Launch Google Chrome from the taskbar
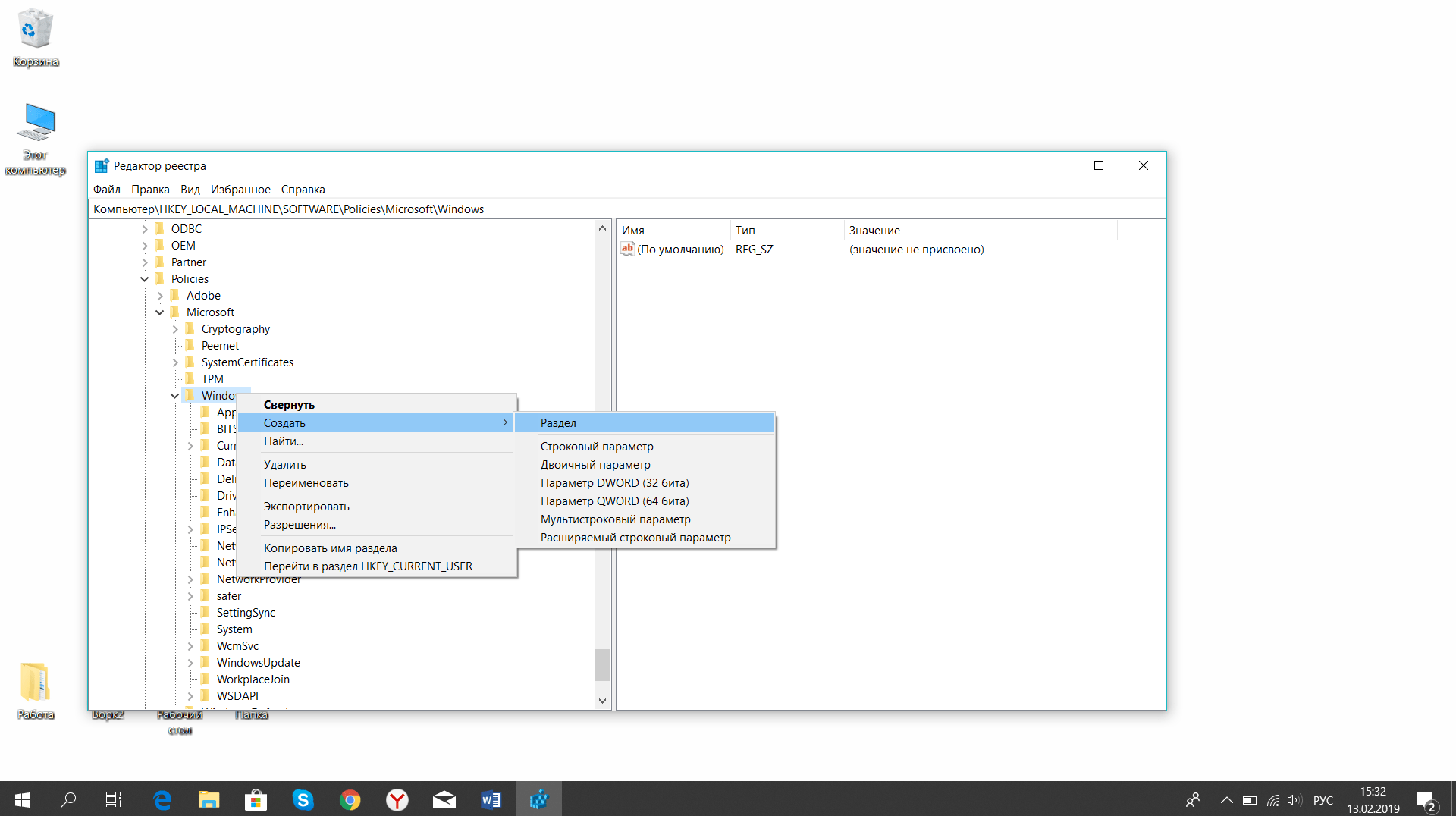Viewport: 1456px width, 816px height. (x=350, y=799)
